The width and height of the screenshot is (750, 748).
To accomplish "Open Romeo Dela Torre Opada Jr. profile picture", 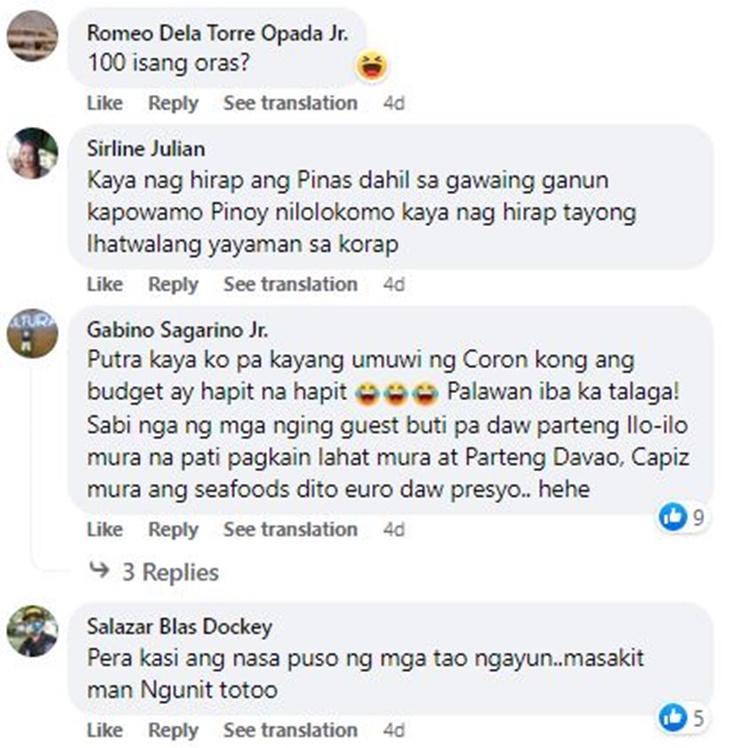I will (x=33, y=36).
